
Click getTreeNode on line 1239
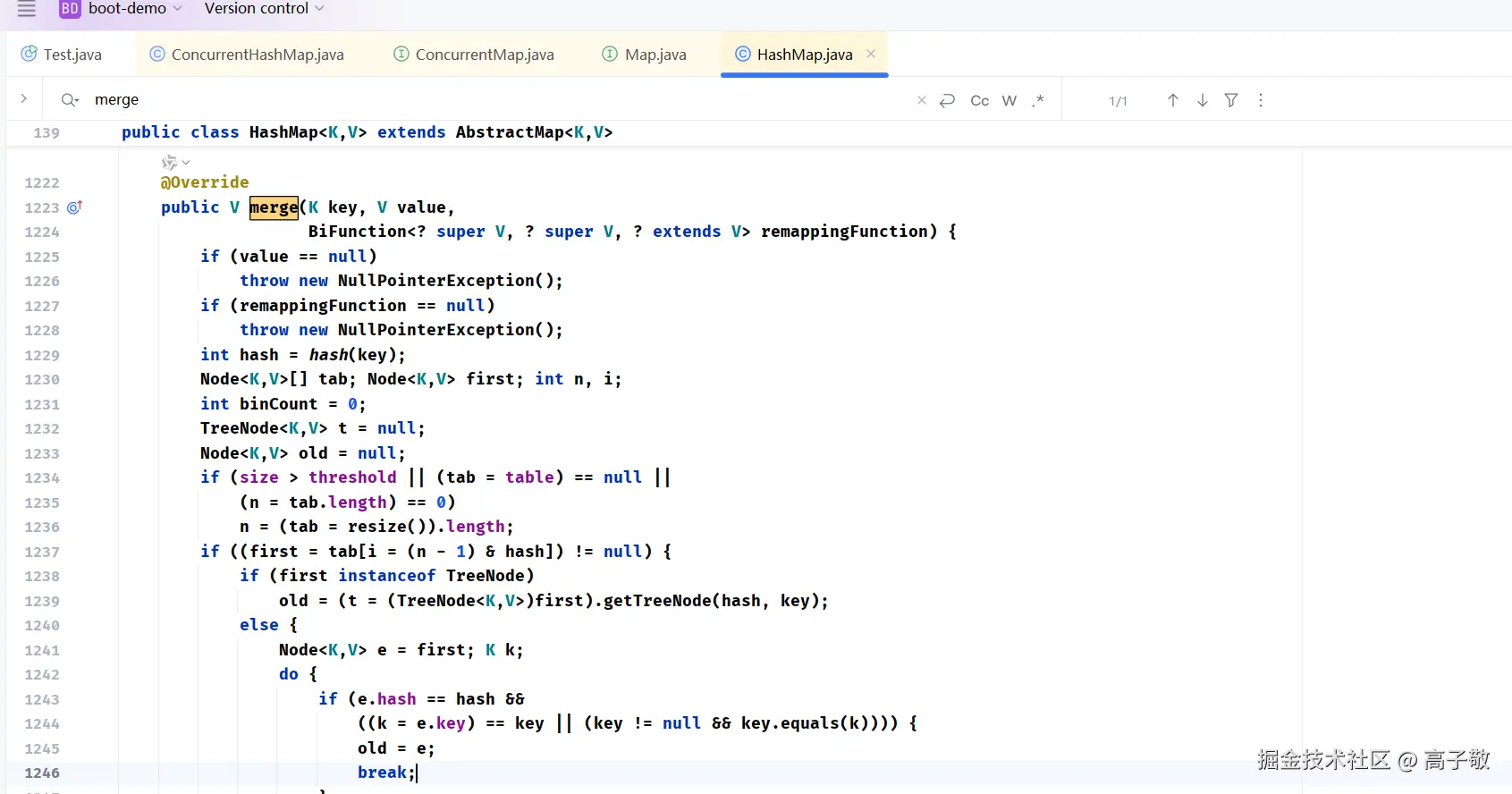point(657,601)
